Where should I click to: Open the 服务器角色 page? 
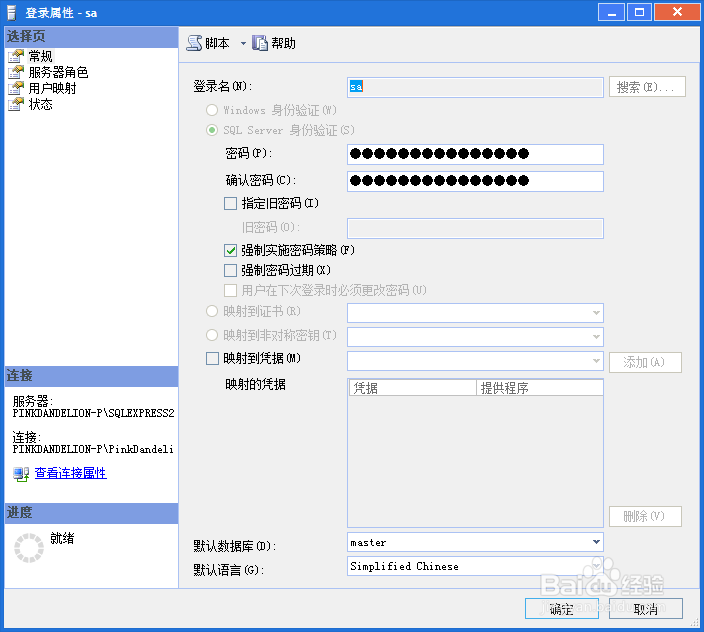click(58, 72)
